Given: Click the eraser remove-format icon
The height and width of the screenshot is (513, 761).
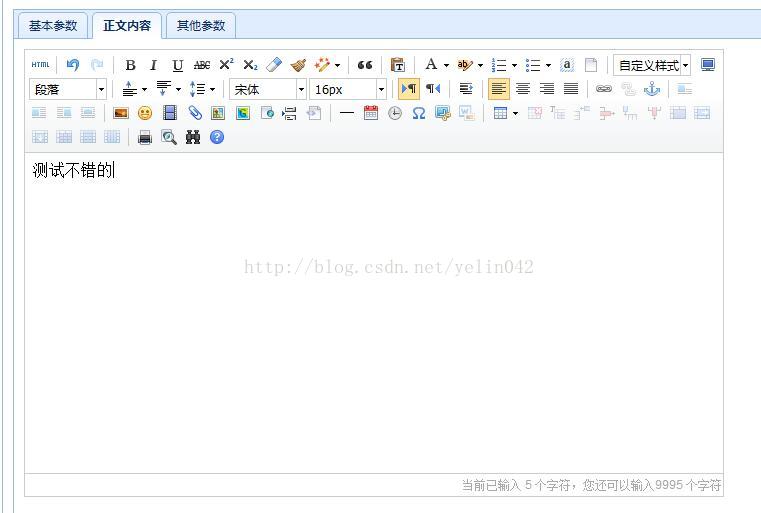Looking at the screenshot, I should (x=274, y=65).
